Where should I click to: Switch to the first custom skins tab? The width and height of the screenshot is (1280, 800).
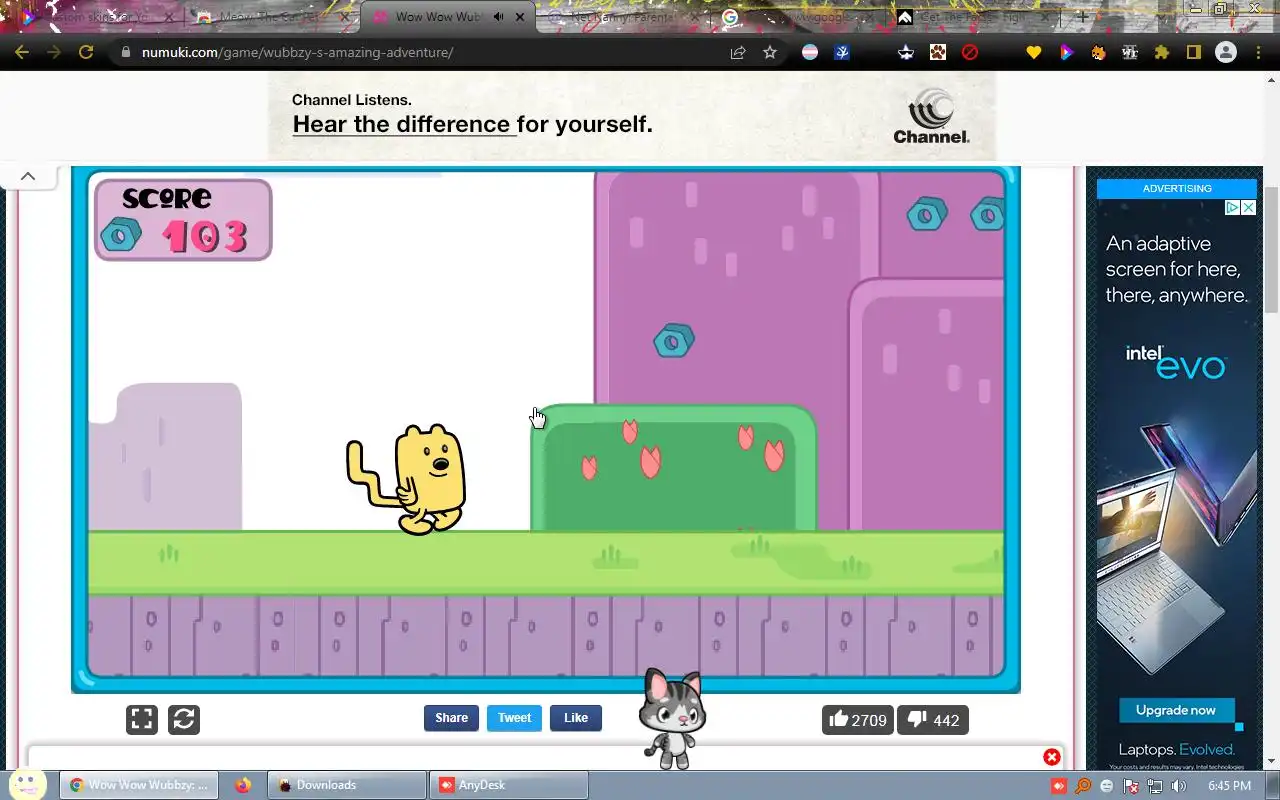(x=98, y=17)
